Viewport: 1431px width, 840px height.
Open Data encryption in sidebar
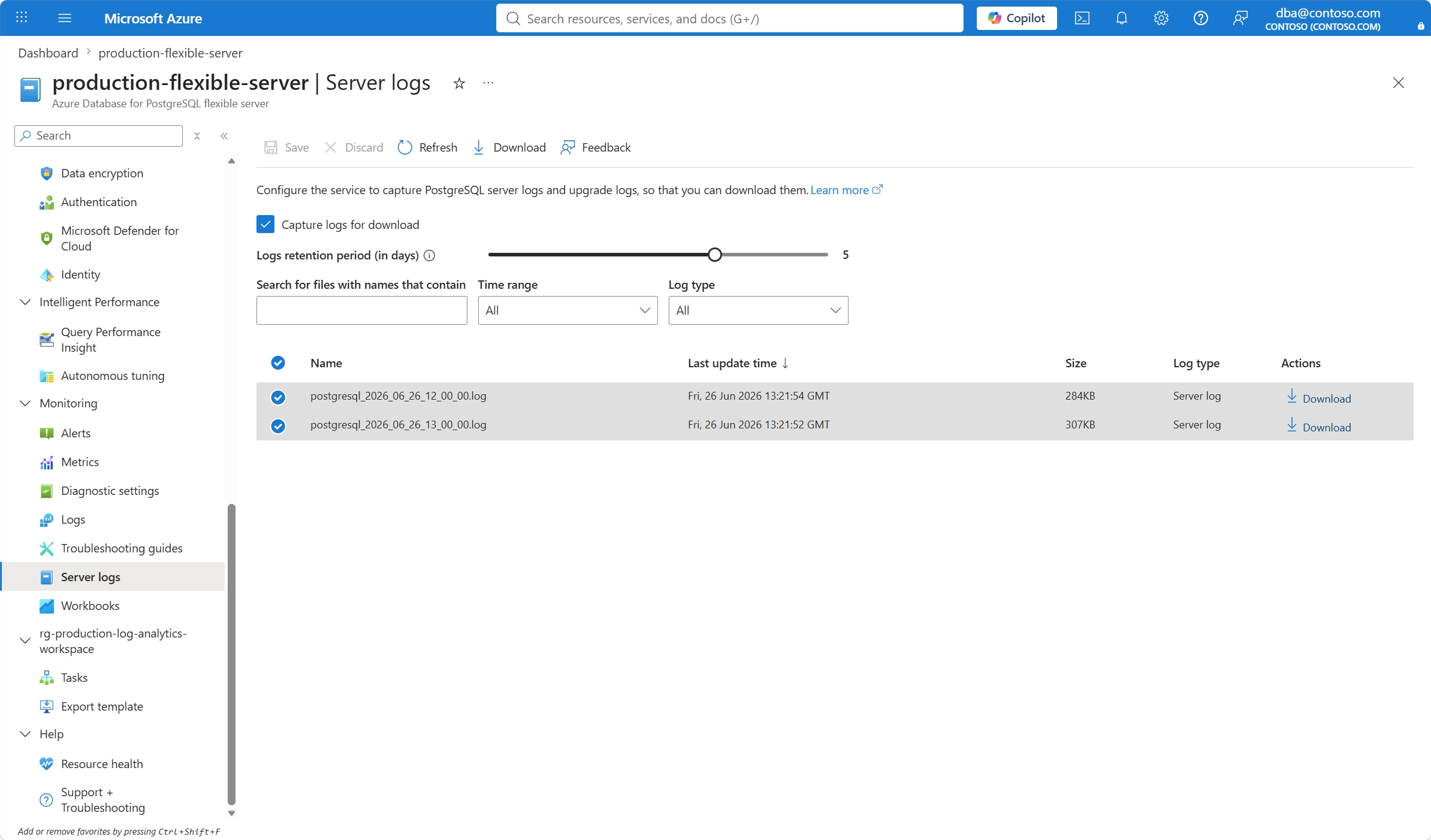[102, 173]
